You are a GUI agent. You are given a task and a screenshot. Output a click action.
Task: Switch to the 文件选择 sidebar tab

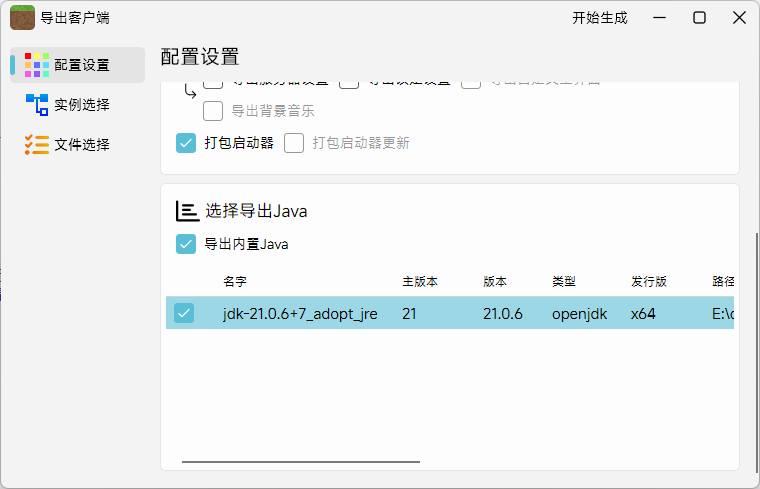tap(80, 145)
